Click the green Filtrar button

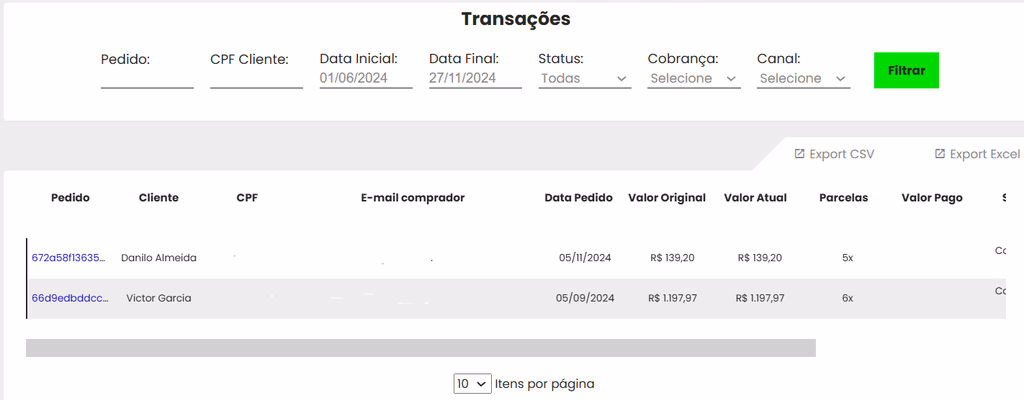(x=906, y=70)
